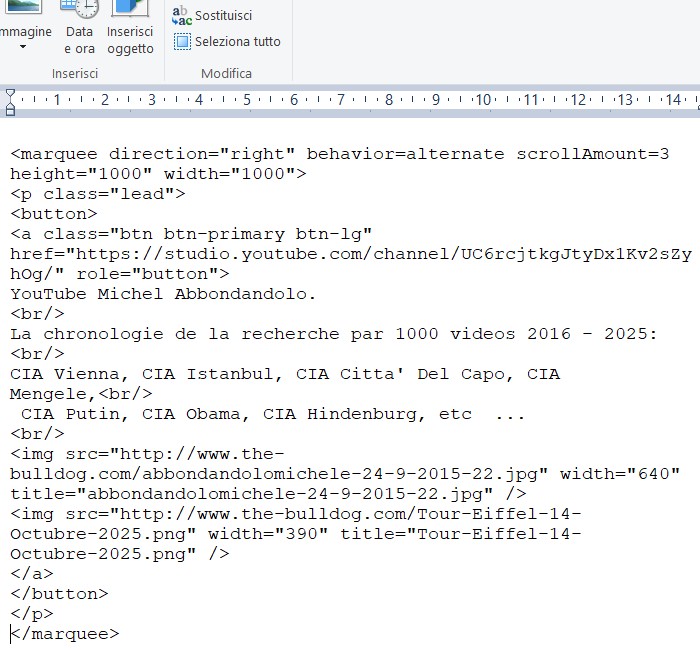Click the Sostituisci replace icon
The image size is (700, 650).
tap(181, 16)
